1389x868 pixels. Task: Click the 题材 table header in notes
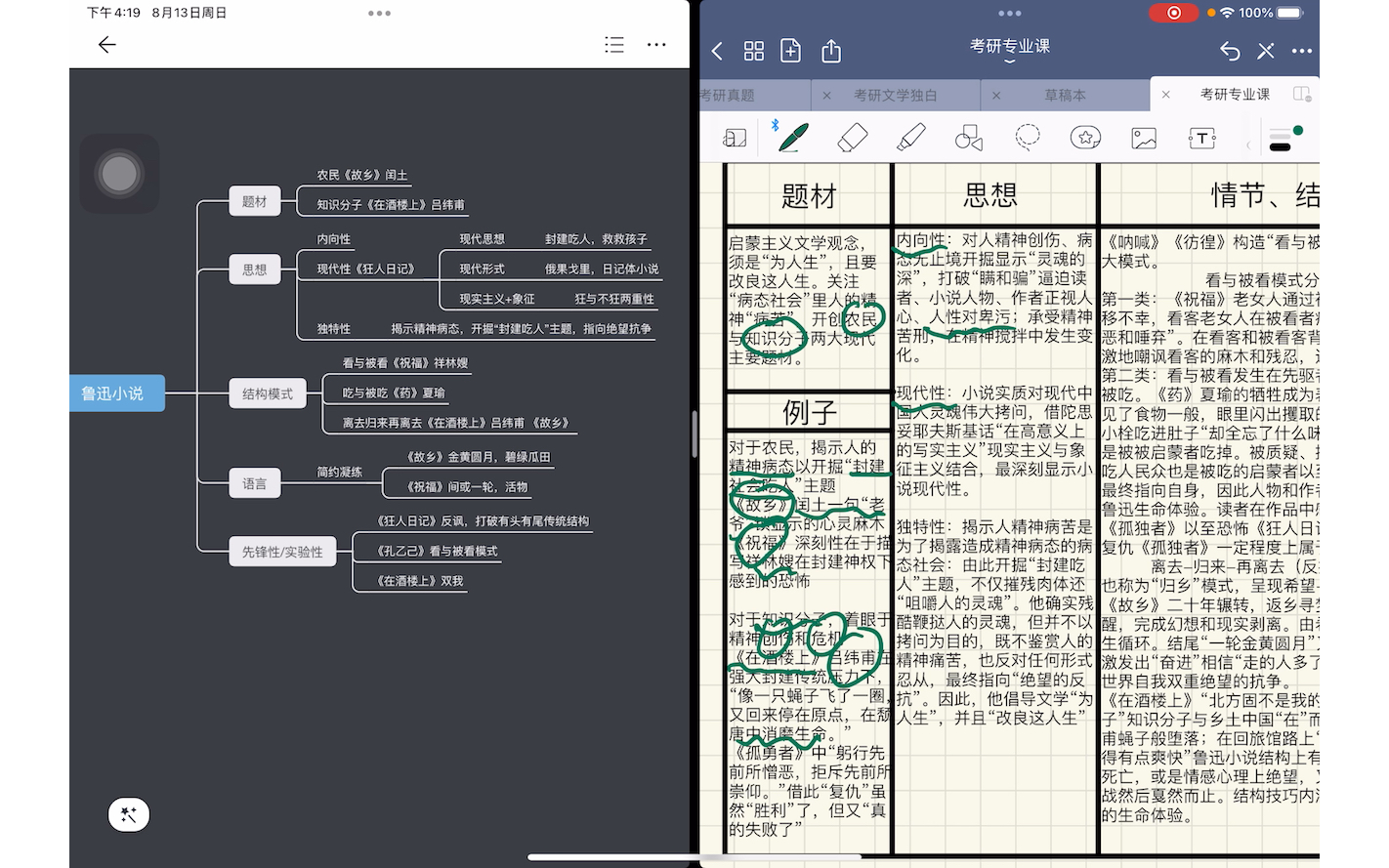809,196
